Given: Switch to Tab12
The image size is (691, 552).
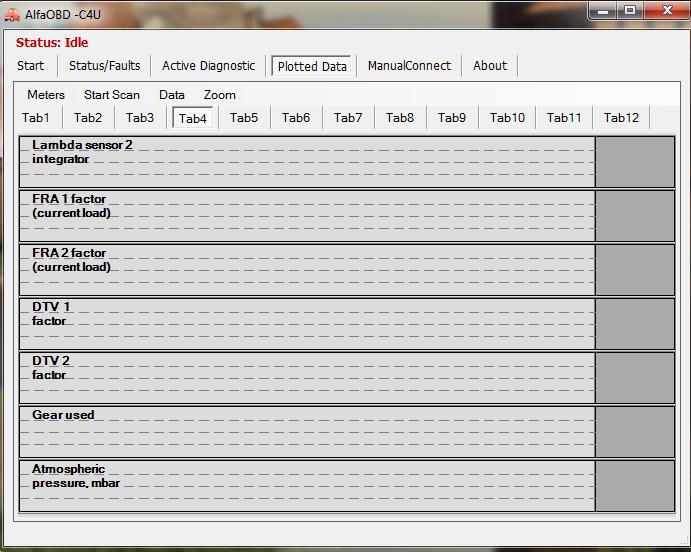Looking at the screenshot, I should [x=621, y=118].
